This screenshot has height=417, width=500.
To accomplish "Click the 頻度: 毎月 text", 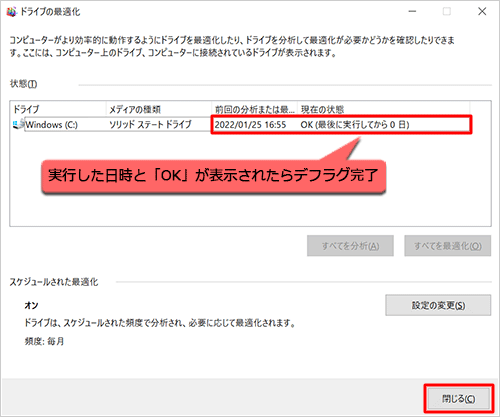I will pyautogui.click(x=44, y=341).
